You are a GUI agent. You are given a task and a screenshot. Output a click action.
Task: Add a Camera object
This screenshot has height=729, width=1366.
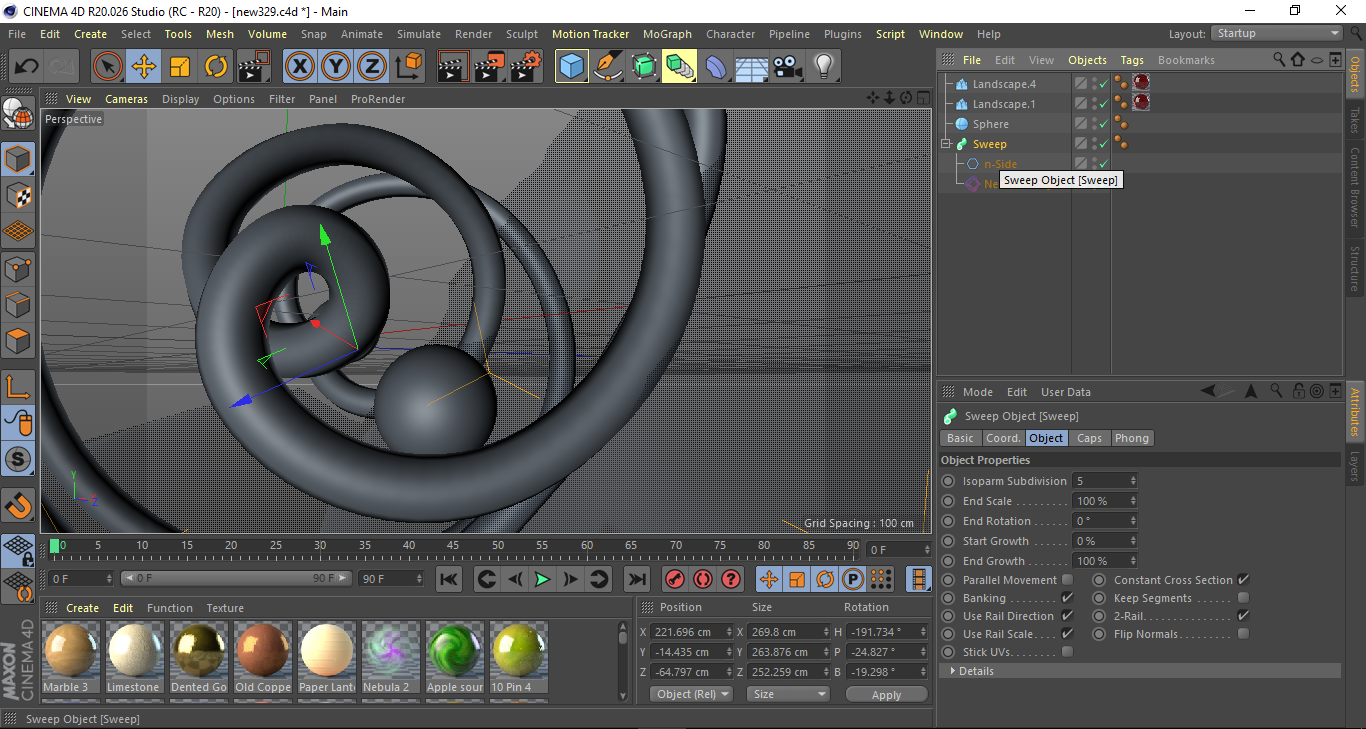(787, 67)
